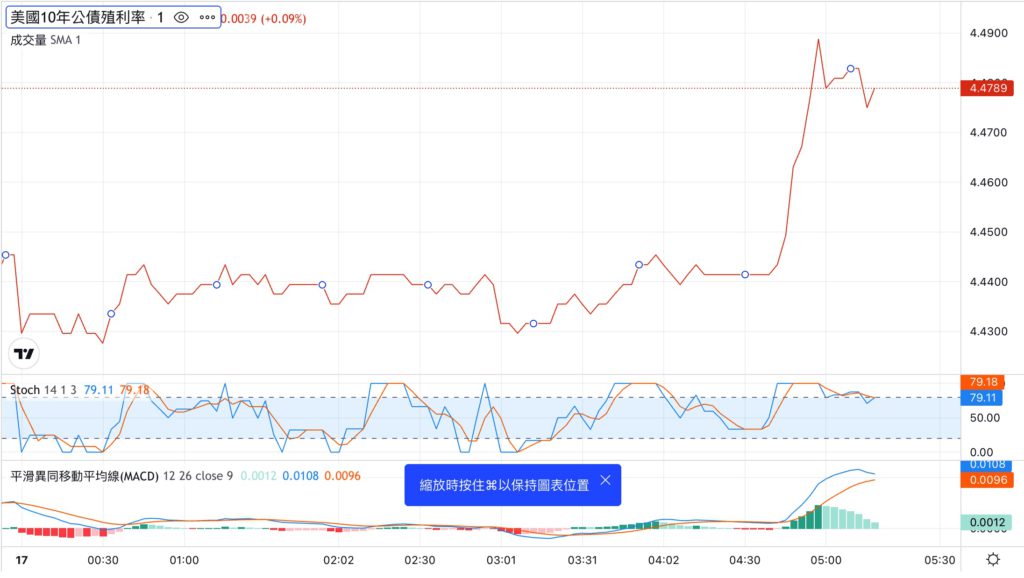Toggle the eye icon for the main symbol
Viewport: 1024px width, 578px height.
click(x=181, y=17)
